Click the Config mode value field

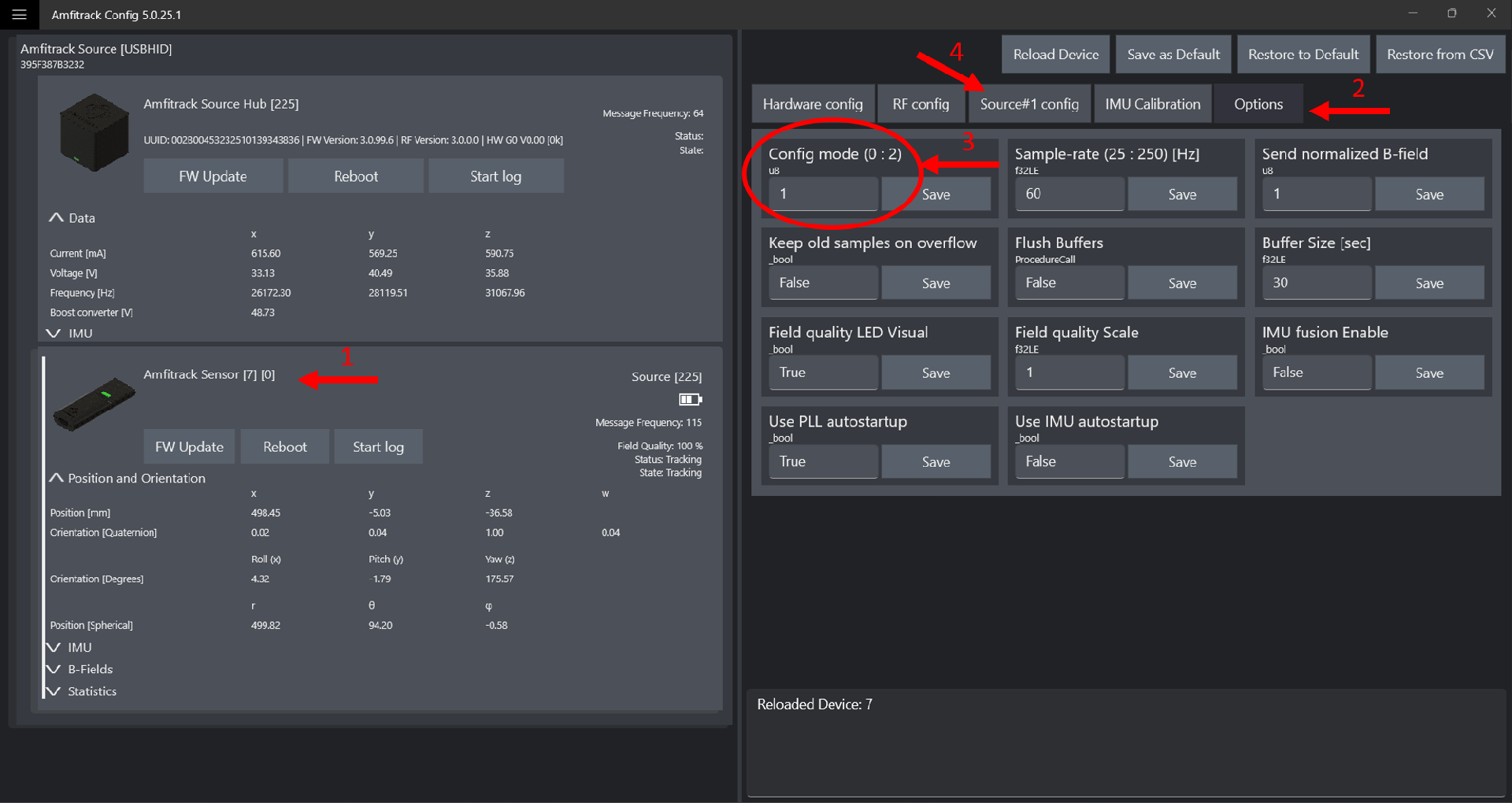point(823,194)
